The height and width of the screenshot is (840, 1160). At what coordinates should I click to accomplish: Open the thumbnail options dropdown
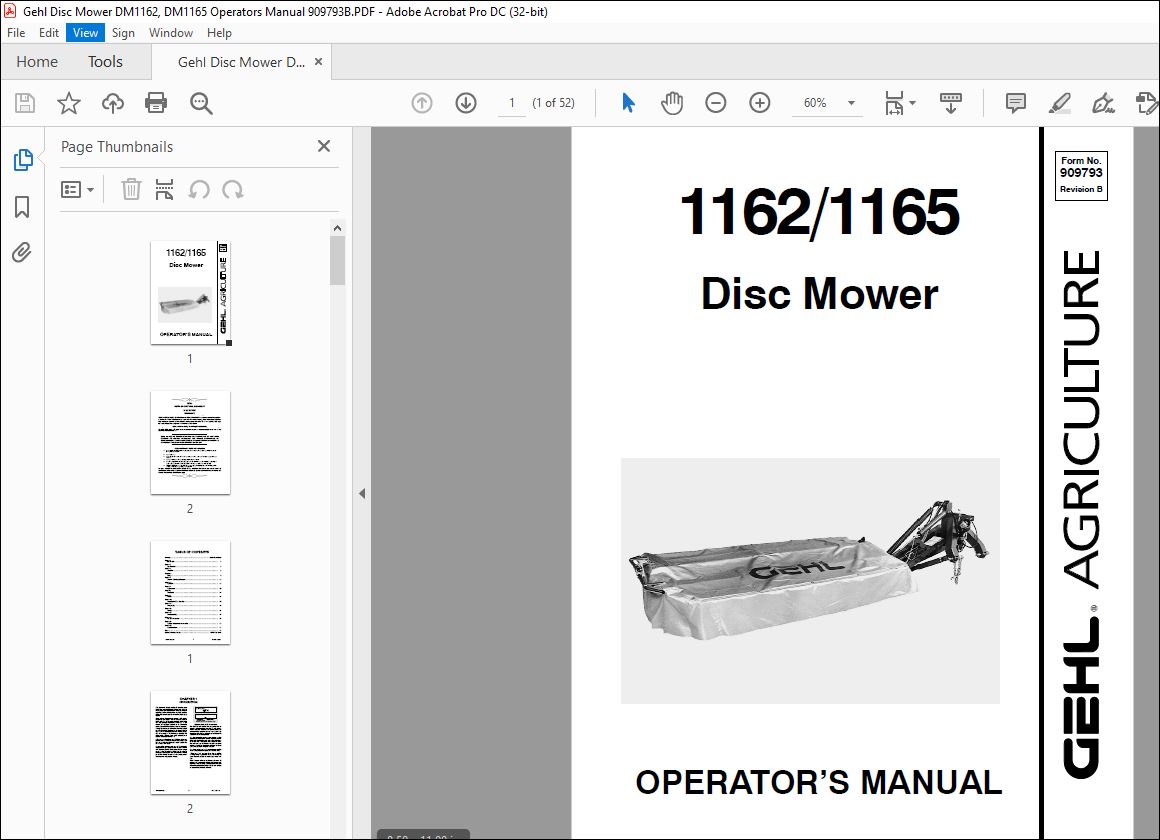(77, 189)
